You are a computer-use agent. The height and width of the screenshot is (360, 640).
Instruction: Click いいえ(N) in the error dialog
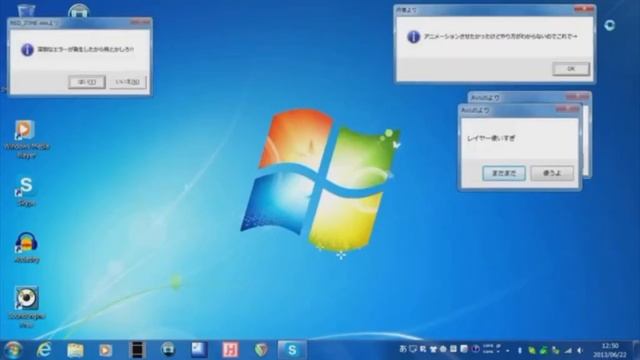coord(128,82)
